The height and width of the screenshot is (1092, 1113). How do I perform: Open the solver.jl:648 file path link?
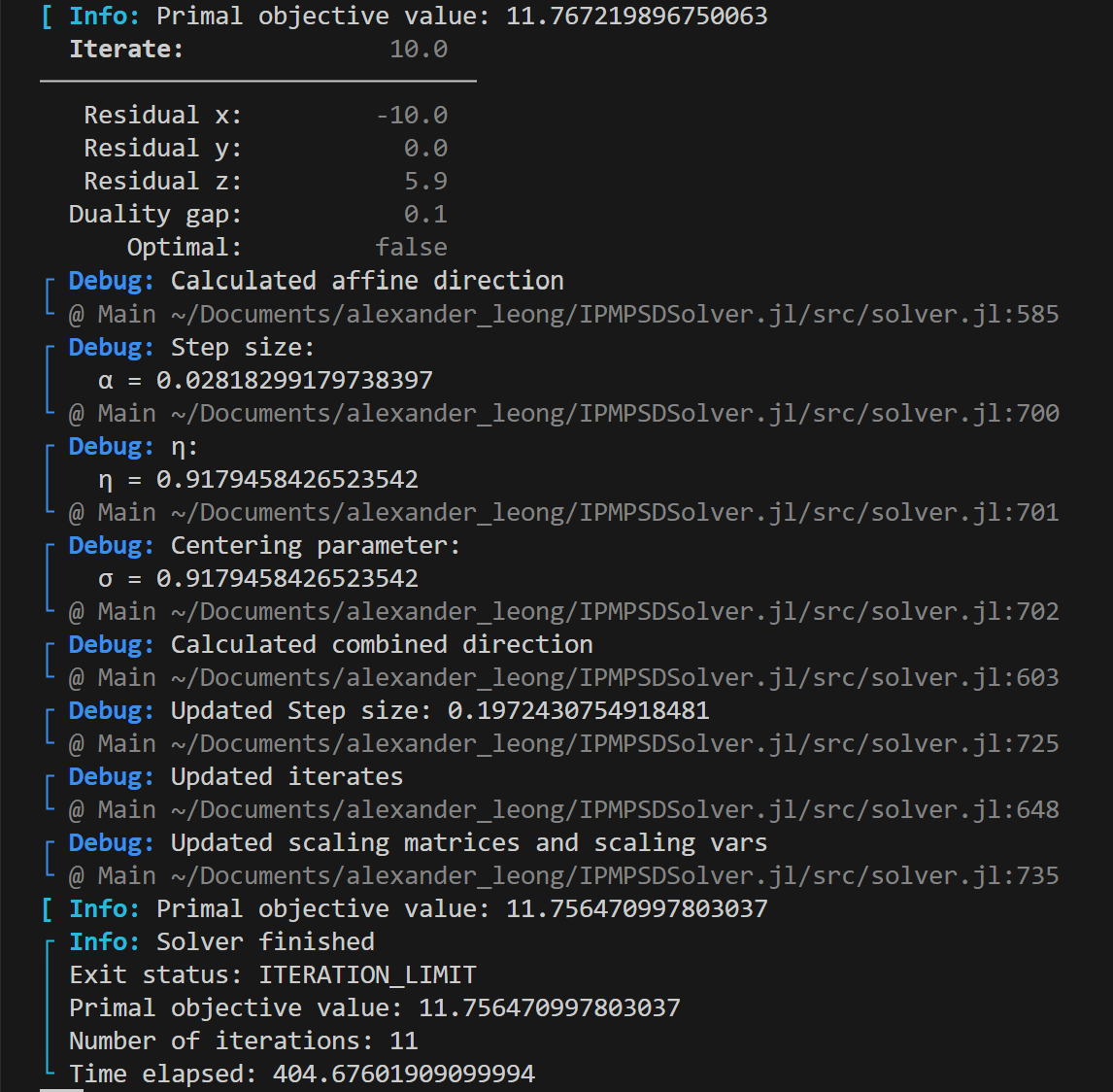pos(615,809)
